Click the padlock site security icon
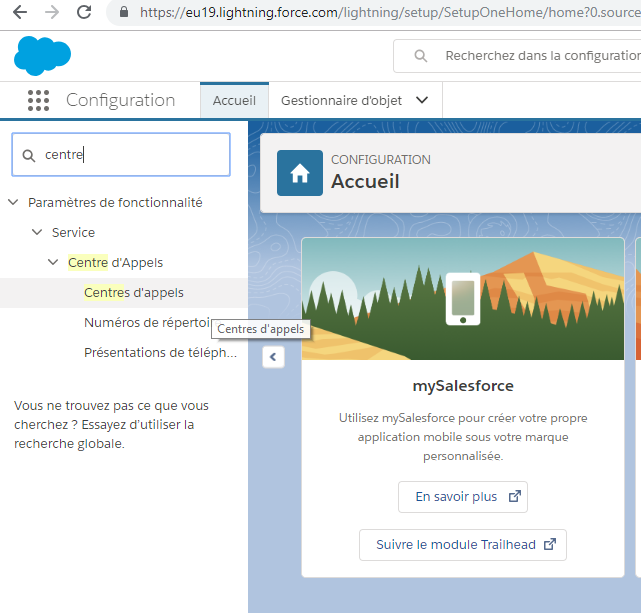This screenshot has width=641, height=613. click(x=124, y=12)
